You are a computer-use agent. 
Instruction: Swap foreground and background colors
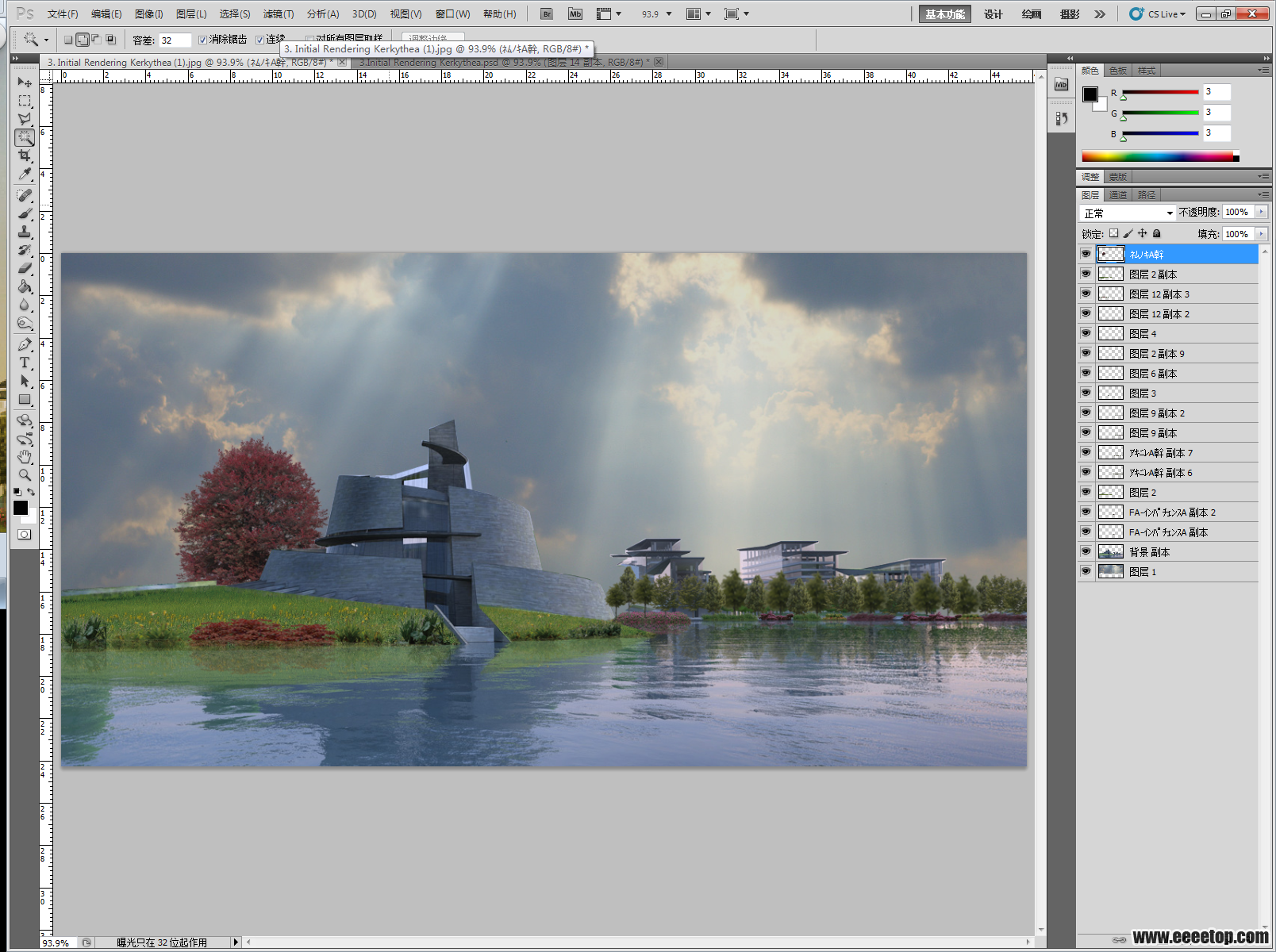pyautogui.click(x=31, y=492)
